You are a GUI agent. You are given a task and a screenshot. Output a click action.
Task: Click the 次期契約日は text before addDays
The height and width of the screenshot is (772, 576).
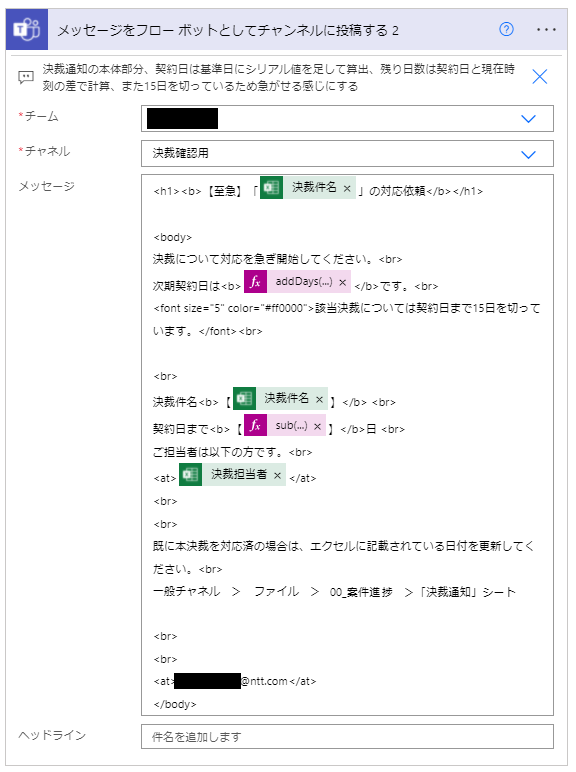pyautogui.click(x=187, y=286)
